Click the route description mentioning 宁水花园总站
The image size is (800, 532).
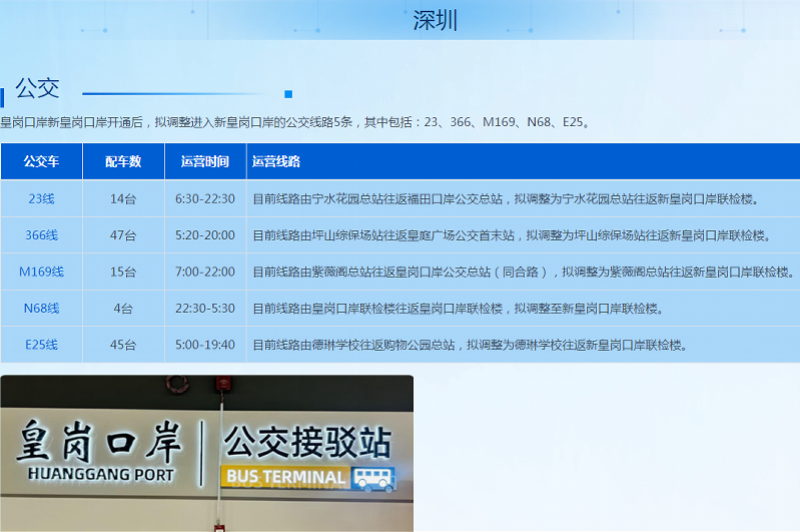(x=506, y=198)
